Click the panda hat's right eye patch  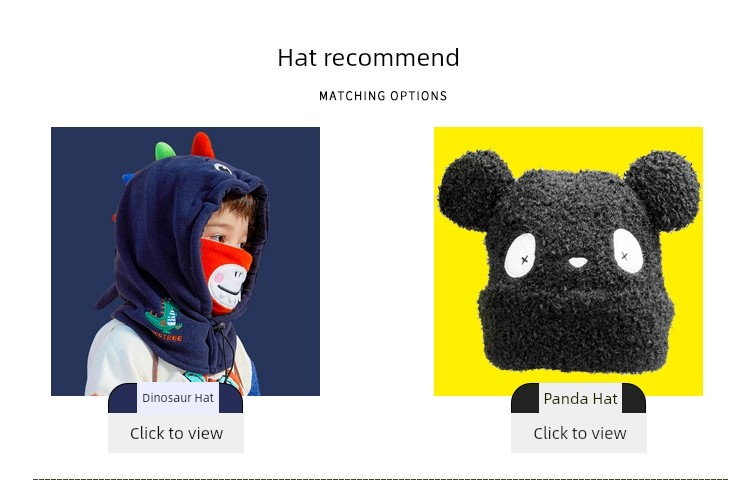coord(628,251)
